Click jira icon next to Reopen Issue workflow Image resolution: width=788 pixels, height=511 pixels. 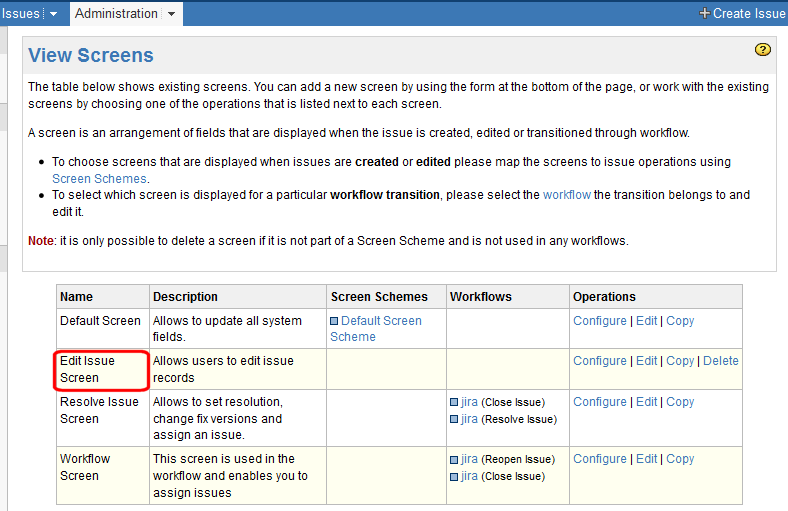pyautogui.click(x=454, y=460)
